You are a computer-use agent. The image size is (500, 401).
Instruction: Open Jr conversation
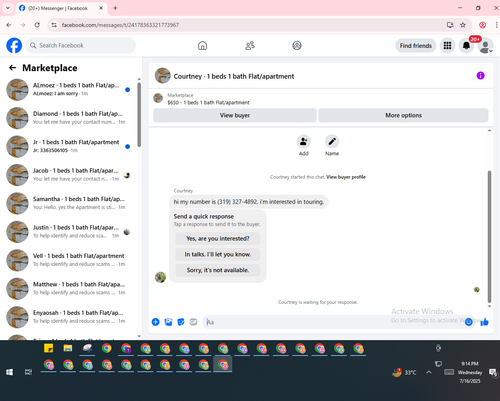(68, 146)
